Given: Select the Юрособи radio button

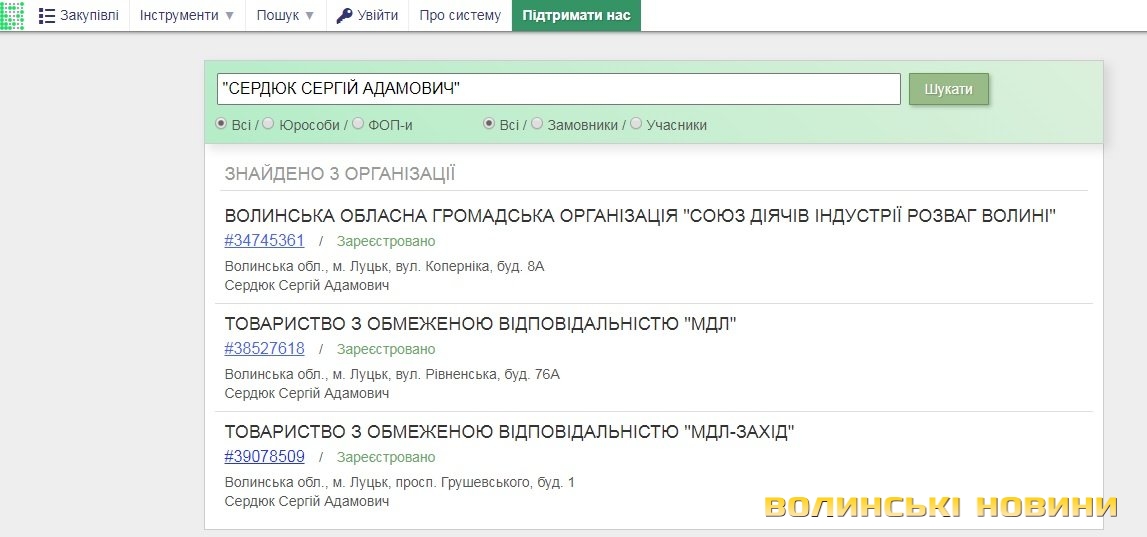Looking at the screenshot, I should [269, 124].
